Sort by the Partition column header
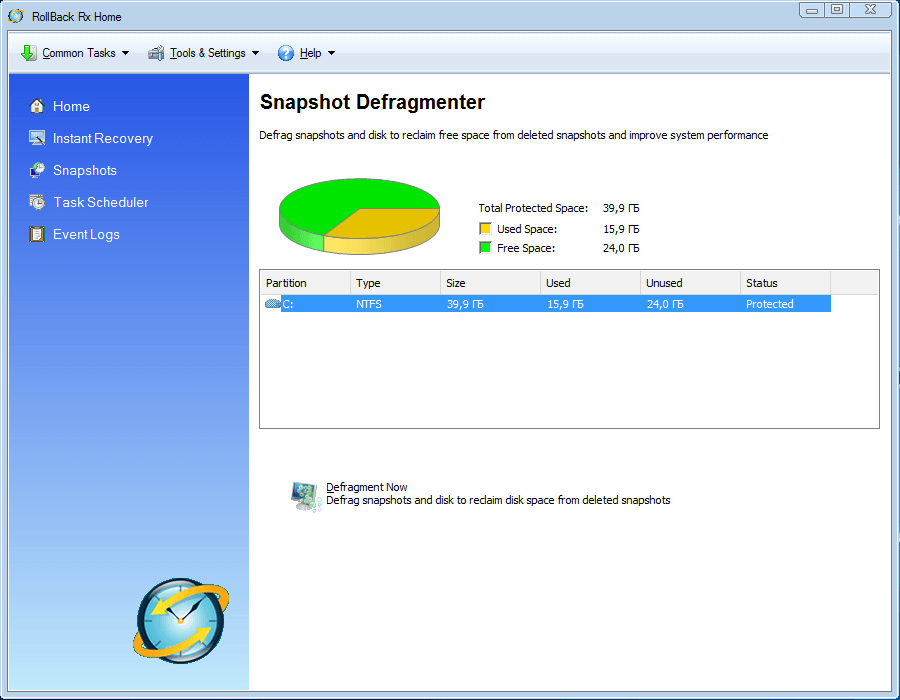 click(305, 283)
